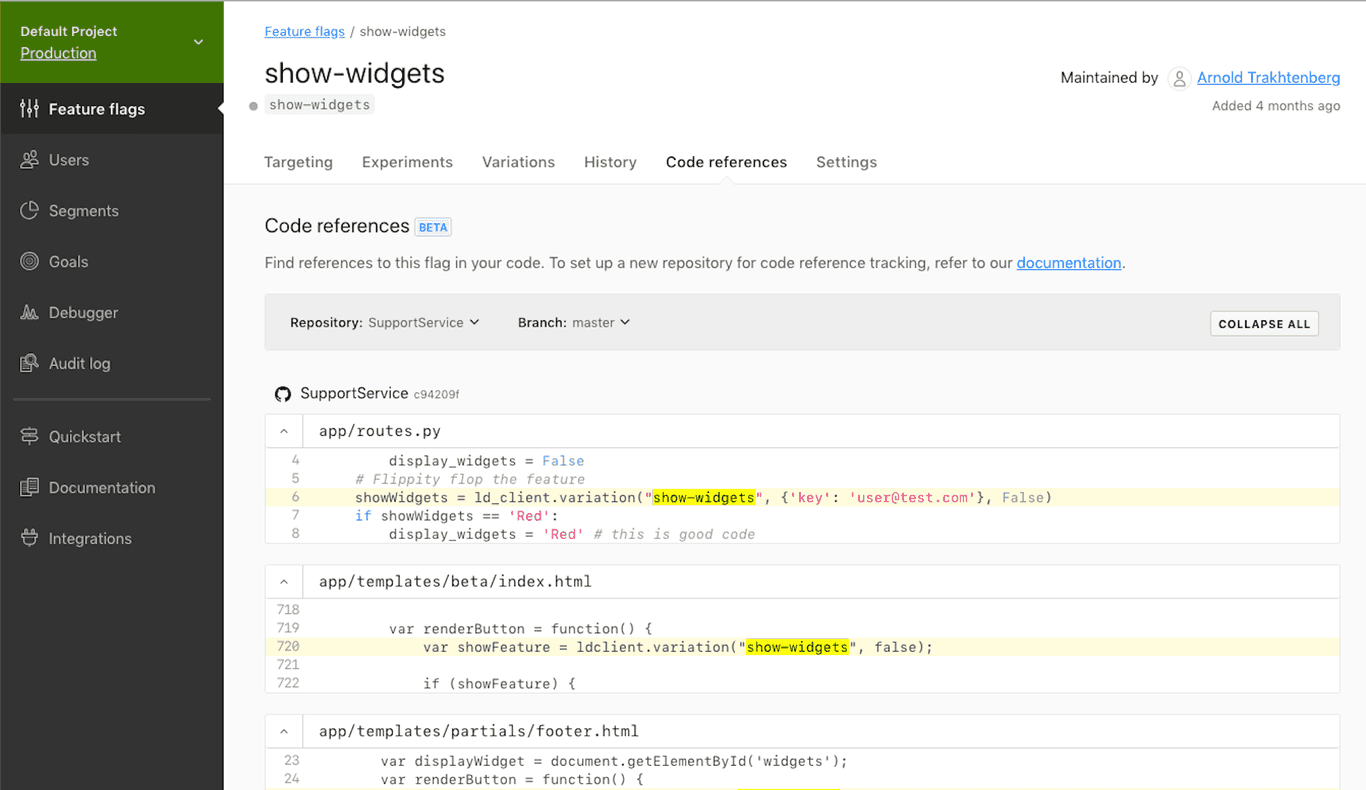Click the Integrations plug icon
This screenshot has width=1366, height=790.
31,538
